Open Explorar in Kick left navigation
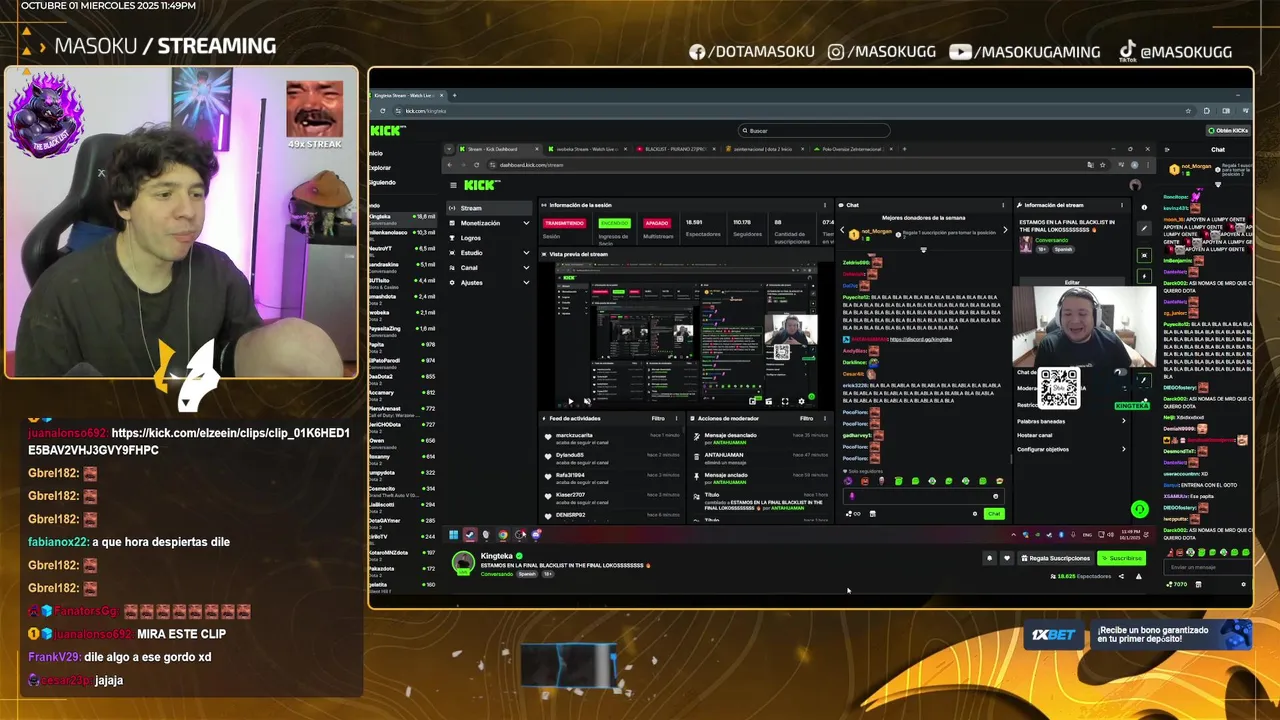 [380, 168]
